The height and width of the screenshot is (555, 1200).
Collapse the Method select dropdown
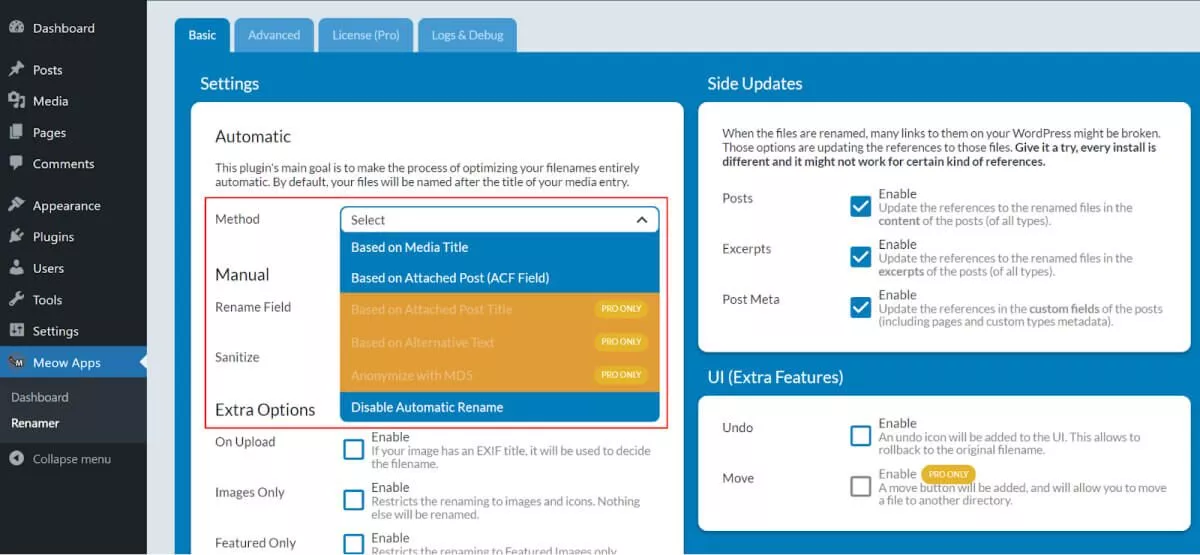coord(499,219)
